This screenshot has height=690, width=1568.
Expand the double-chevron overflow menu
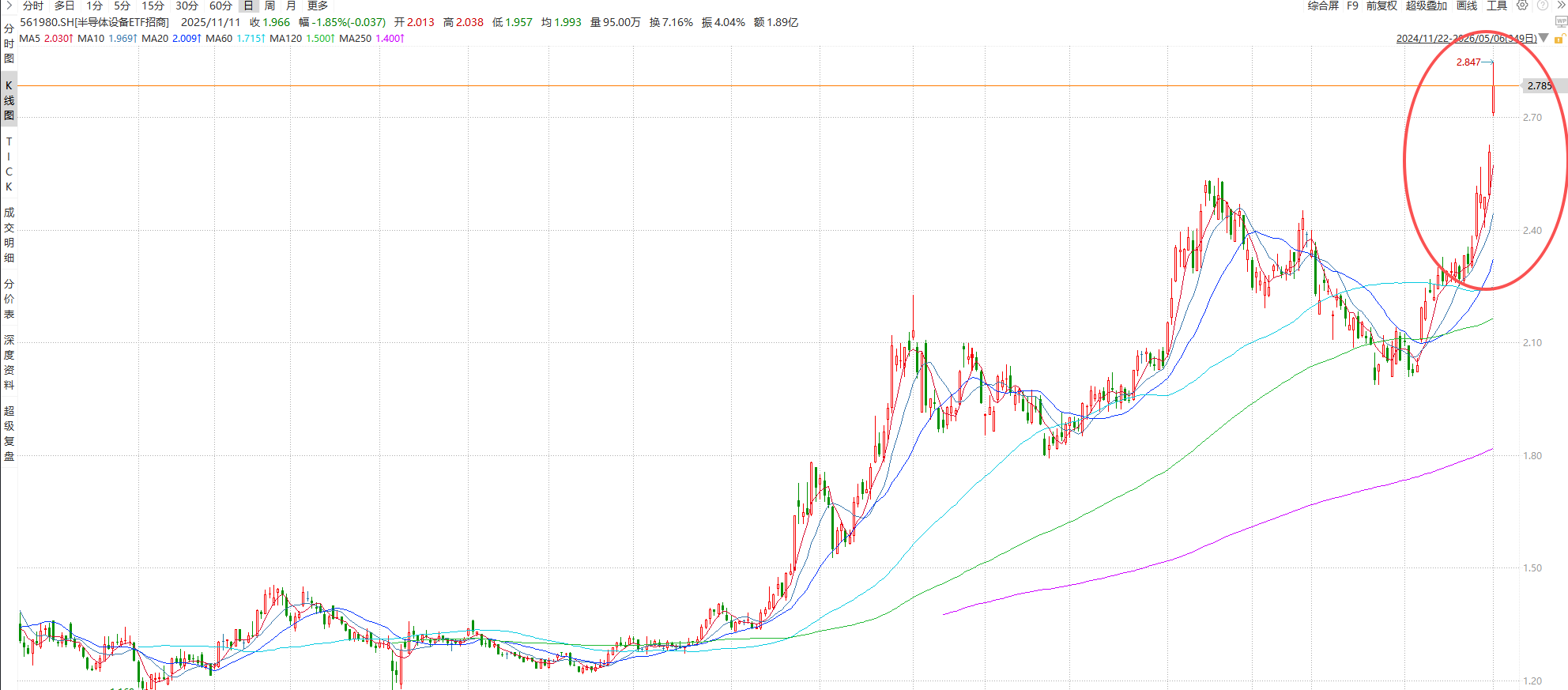pyautogui.click(x=1561, y=6)
